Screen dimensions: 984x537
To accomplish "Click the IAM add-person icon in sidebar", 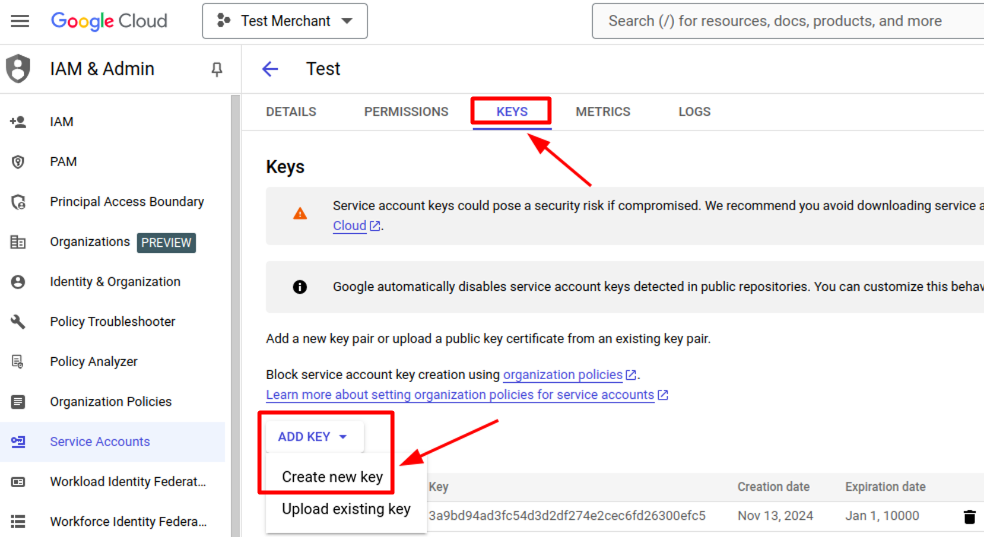I will pos(18,122).
